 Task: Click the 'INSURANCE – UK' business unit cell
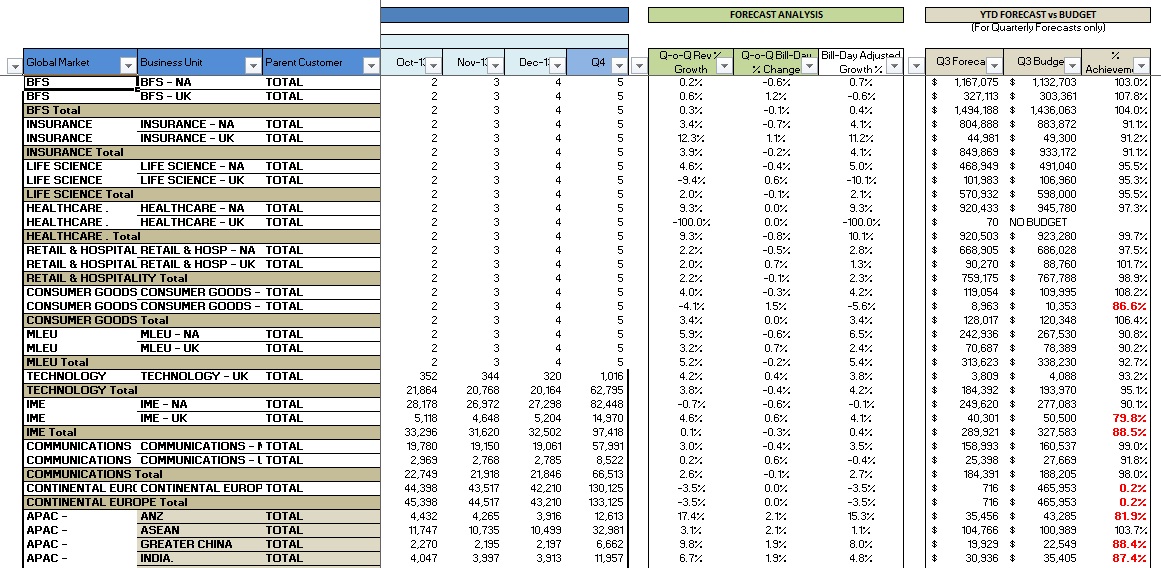coord(200,138)
